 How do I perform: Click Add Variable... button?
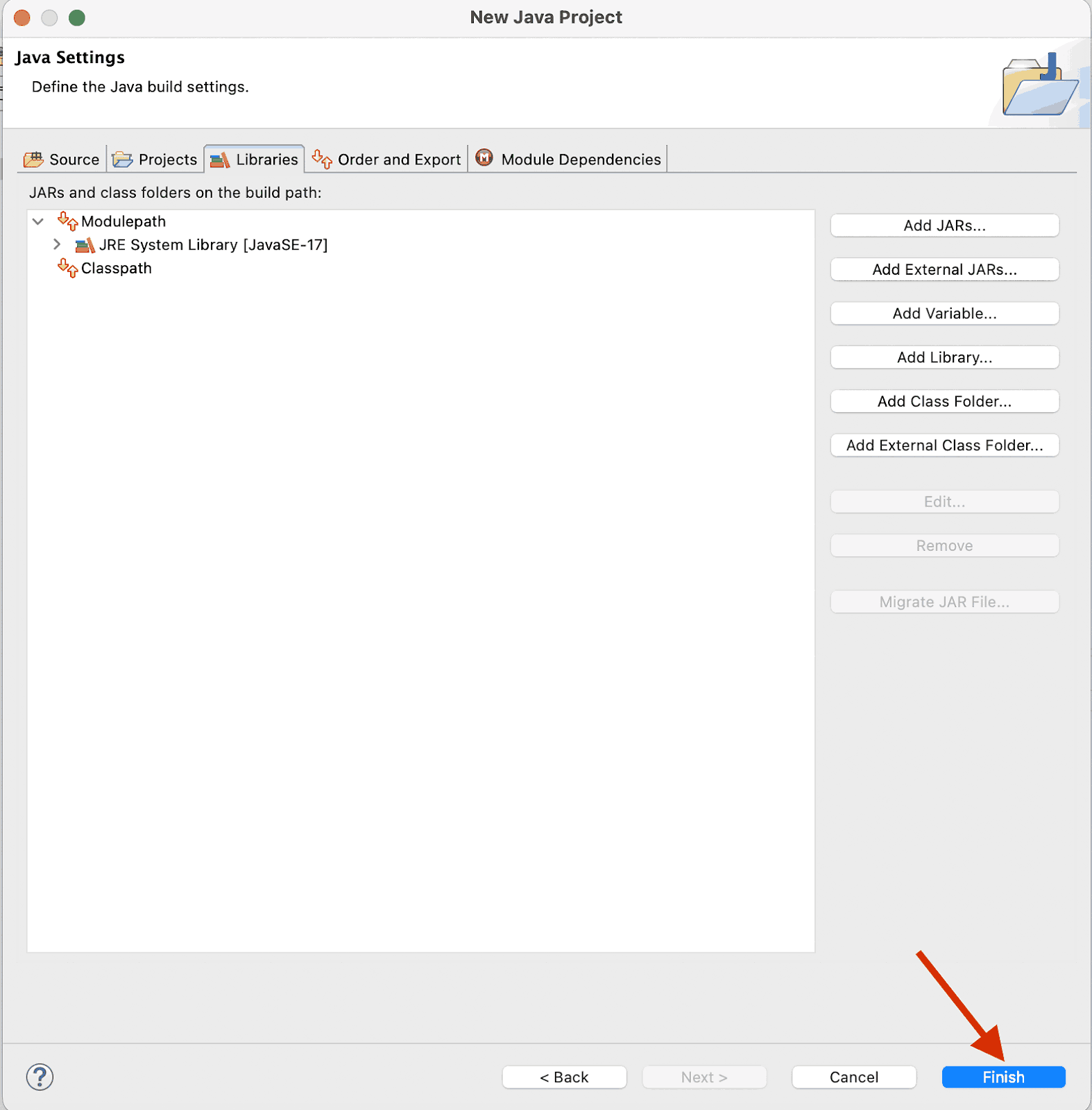coord(944,314)
